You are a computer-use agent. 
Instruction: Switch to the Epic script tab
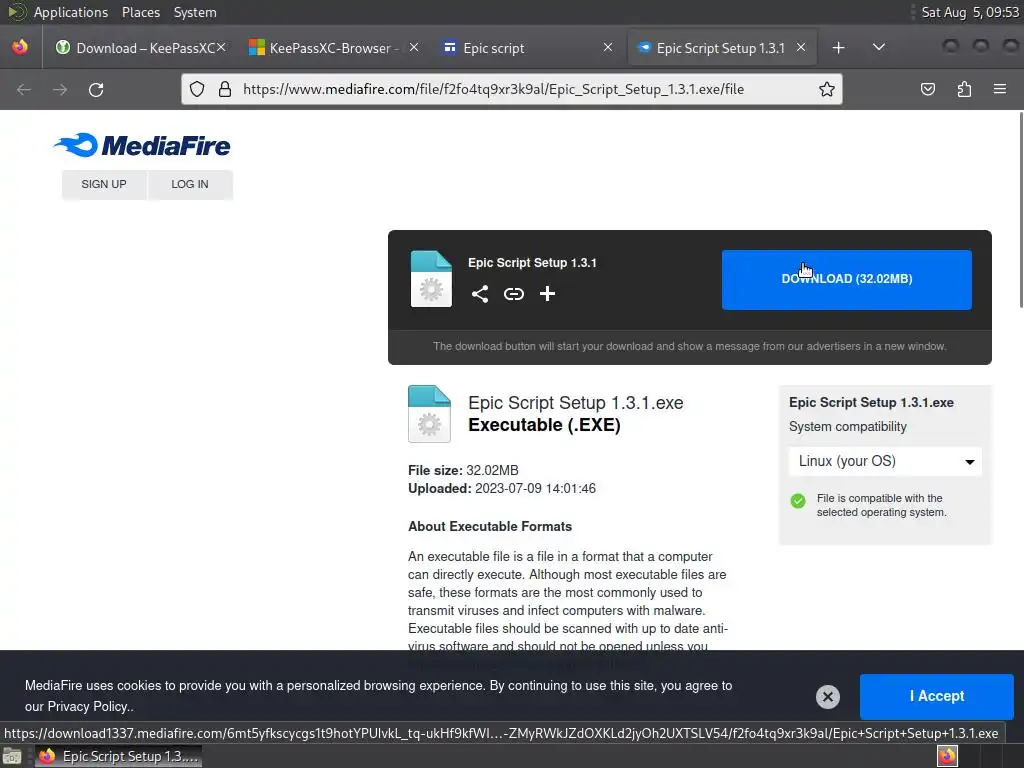point(526,48)
